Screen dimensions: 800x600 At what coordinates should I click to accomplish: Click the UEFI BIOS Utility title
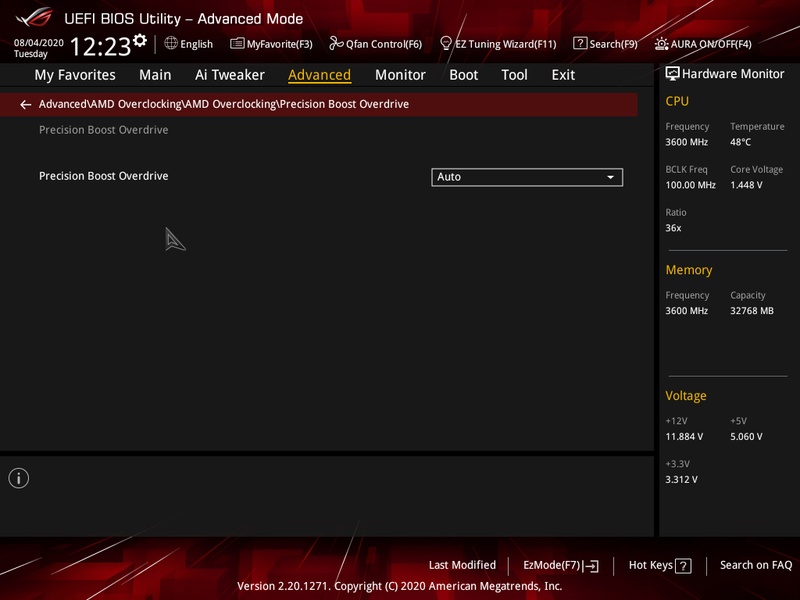tap(184, 19)
